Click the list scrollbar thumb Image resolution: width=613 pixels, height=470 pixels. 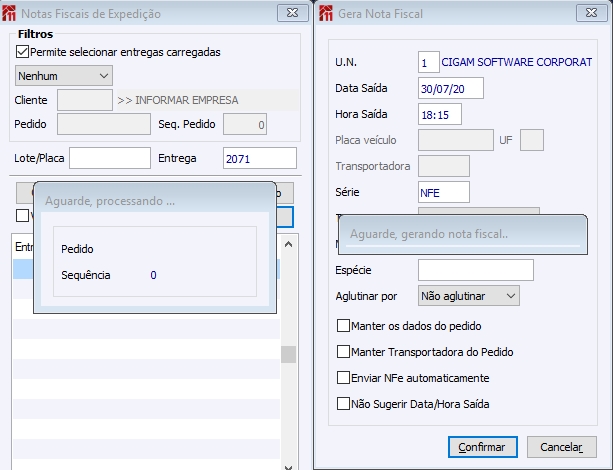click(x=289, y=354)
